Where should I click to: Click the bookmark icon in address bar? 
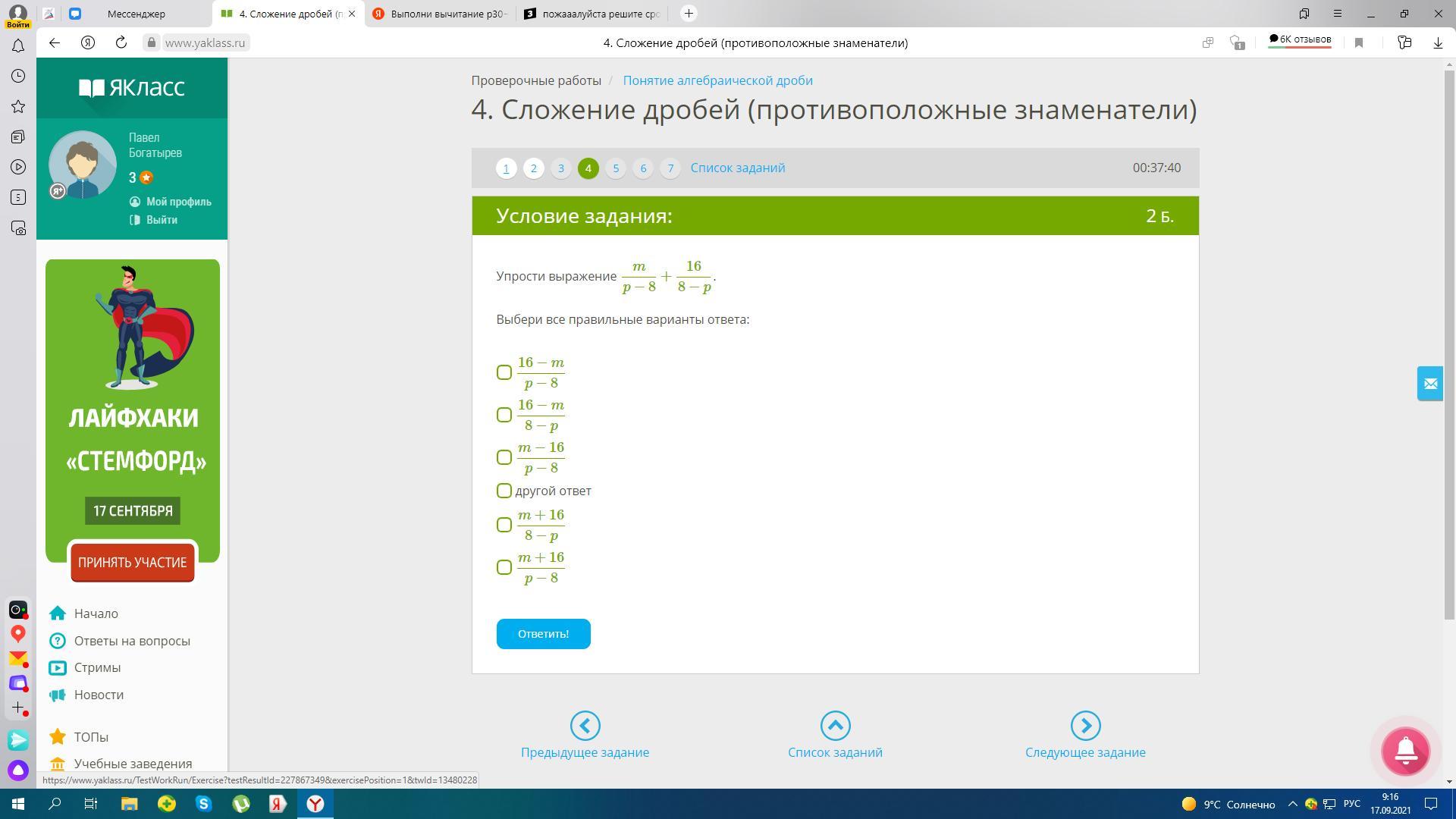1359,42
